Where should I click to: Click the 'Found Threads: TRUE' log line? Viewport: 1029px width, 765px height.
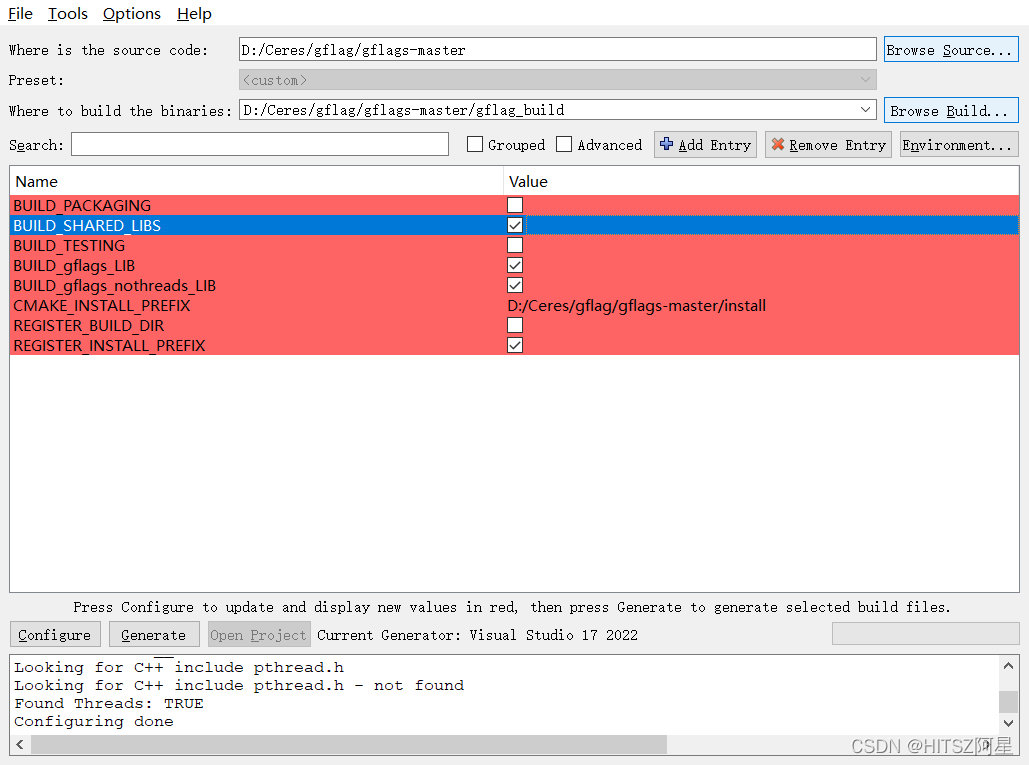109,703
